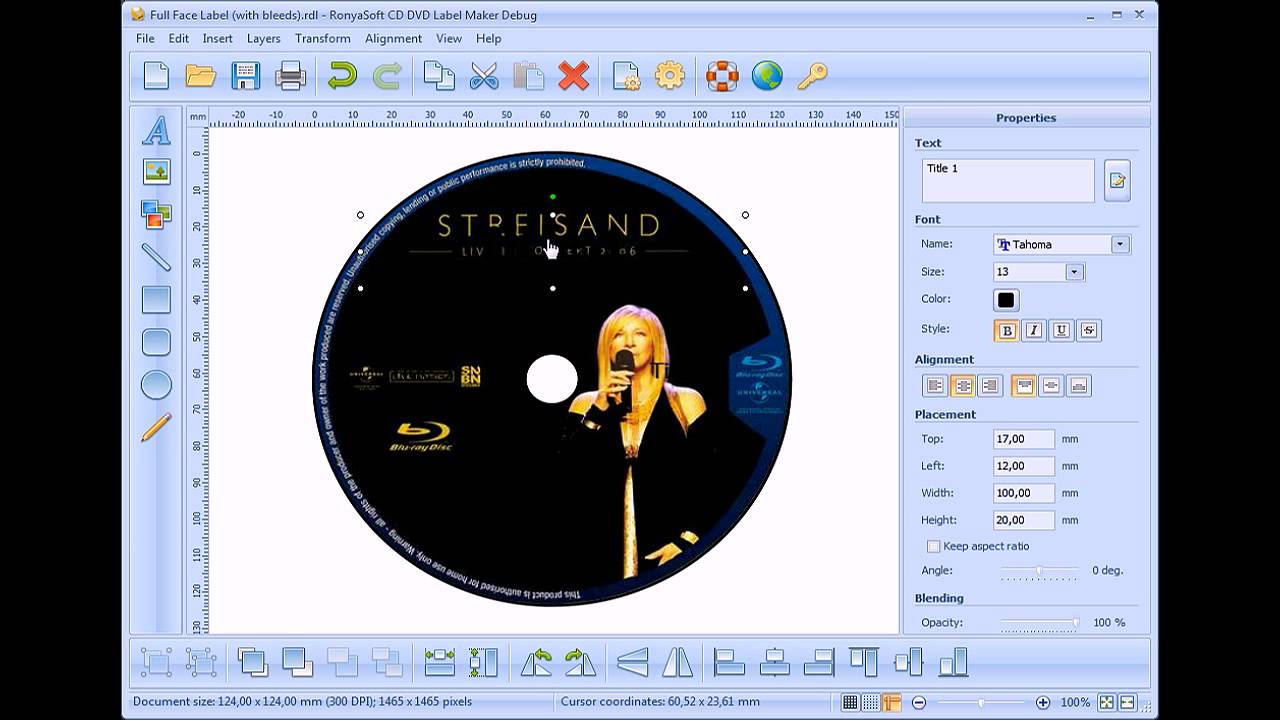Open the text Color swatch

(1006, 300)
